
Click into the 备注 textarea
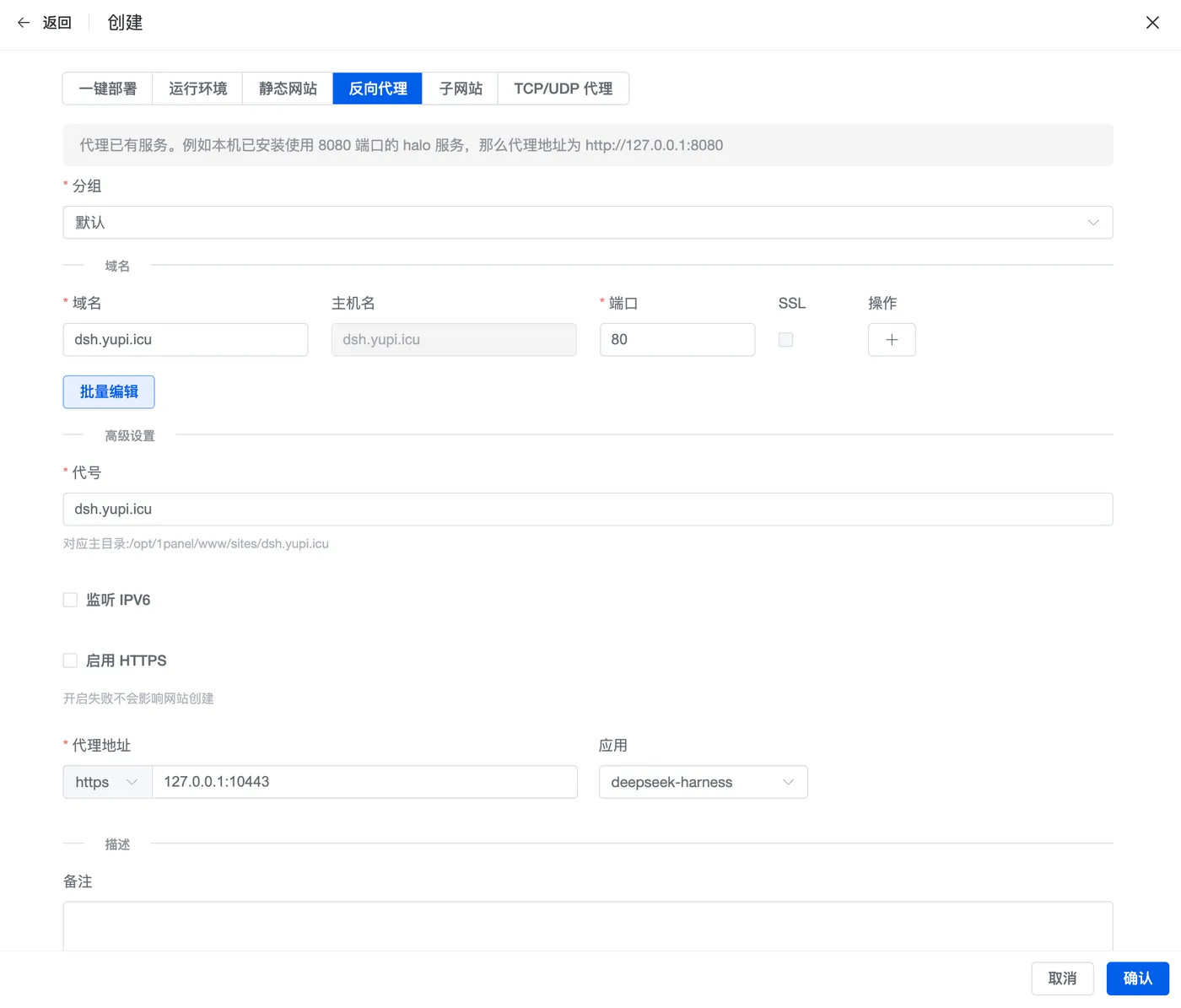click(588, 926)
